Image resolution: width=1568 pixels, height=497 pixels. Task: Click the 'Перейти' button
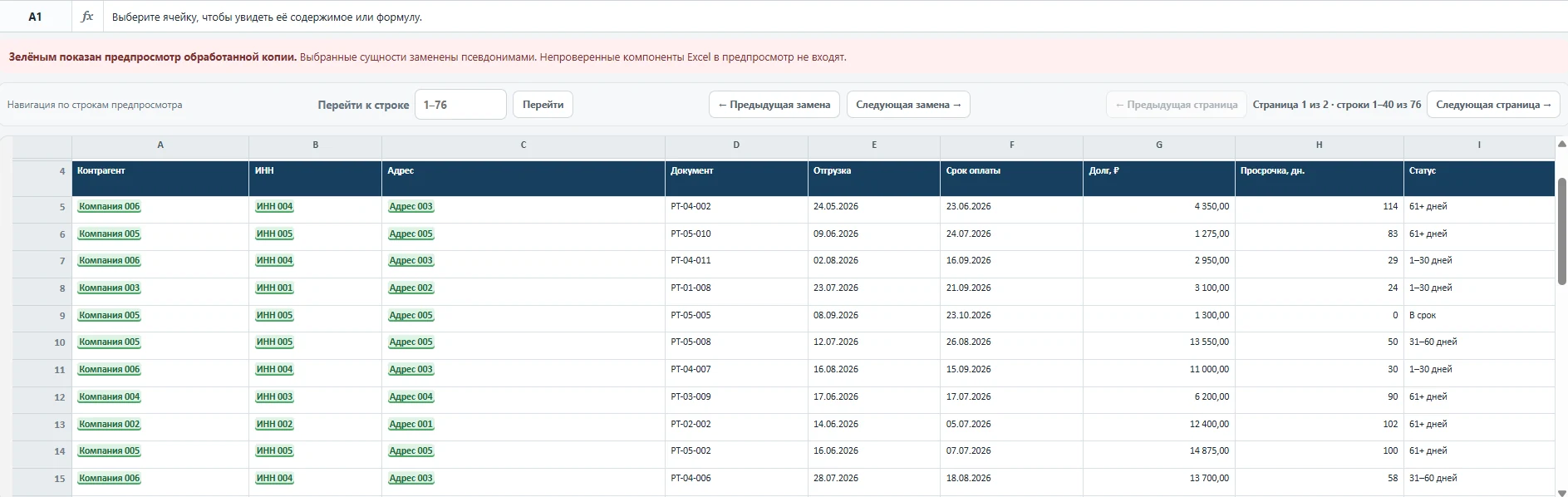click(543, 105)
